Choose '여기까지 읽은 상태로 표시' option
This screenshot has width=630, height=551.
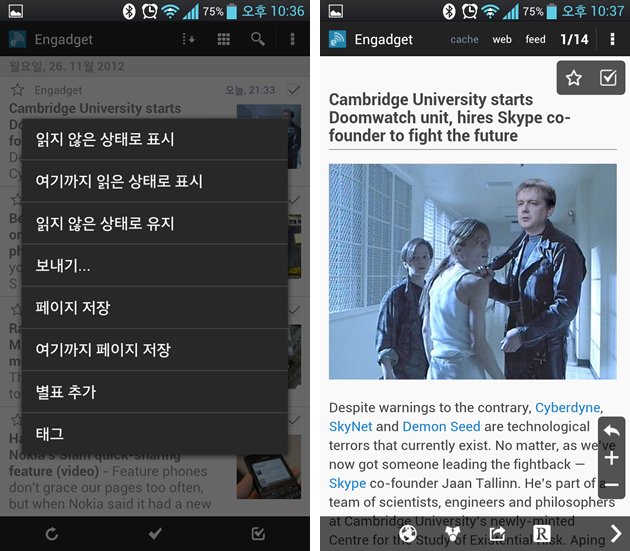(x=155, y=181)
